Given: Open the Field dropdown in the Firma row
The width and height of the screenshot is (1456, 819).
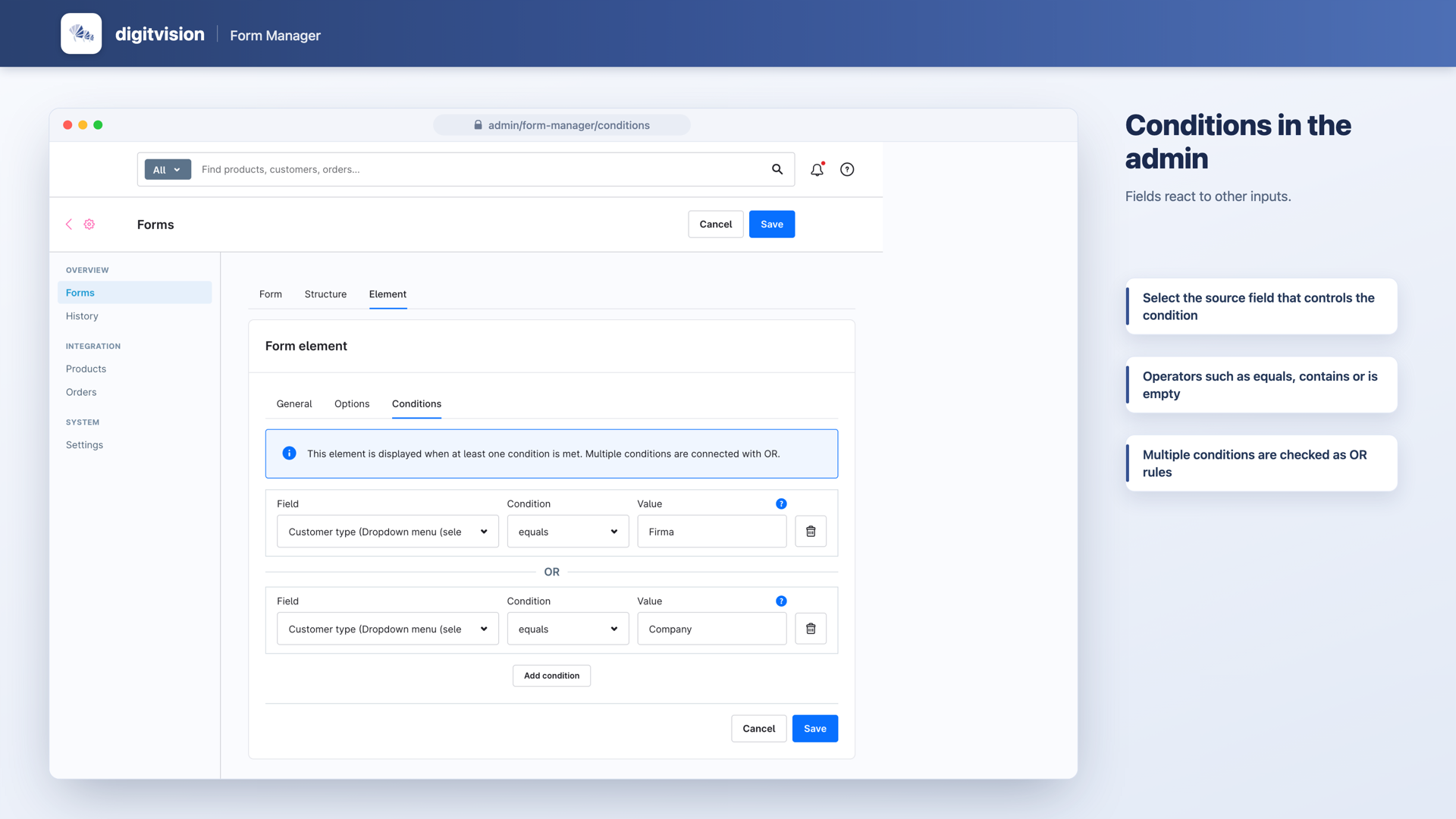Looking at the screenshot, I should [x=388, y=532].
